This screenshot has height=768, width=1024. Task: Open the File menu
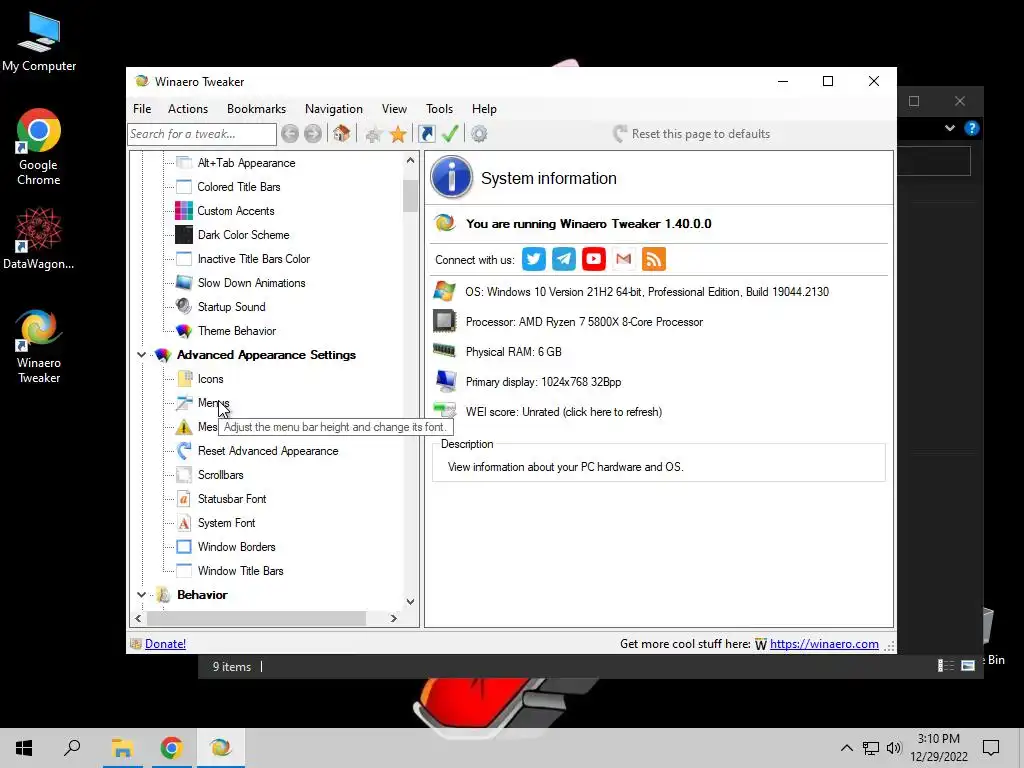click(142, 109)
